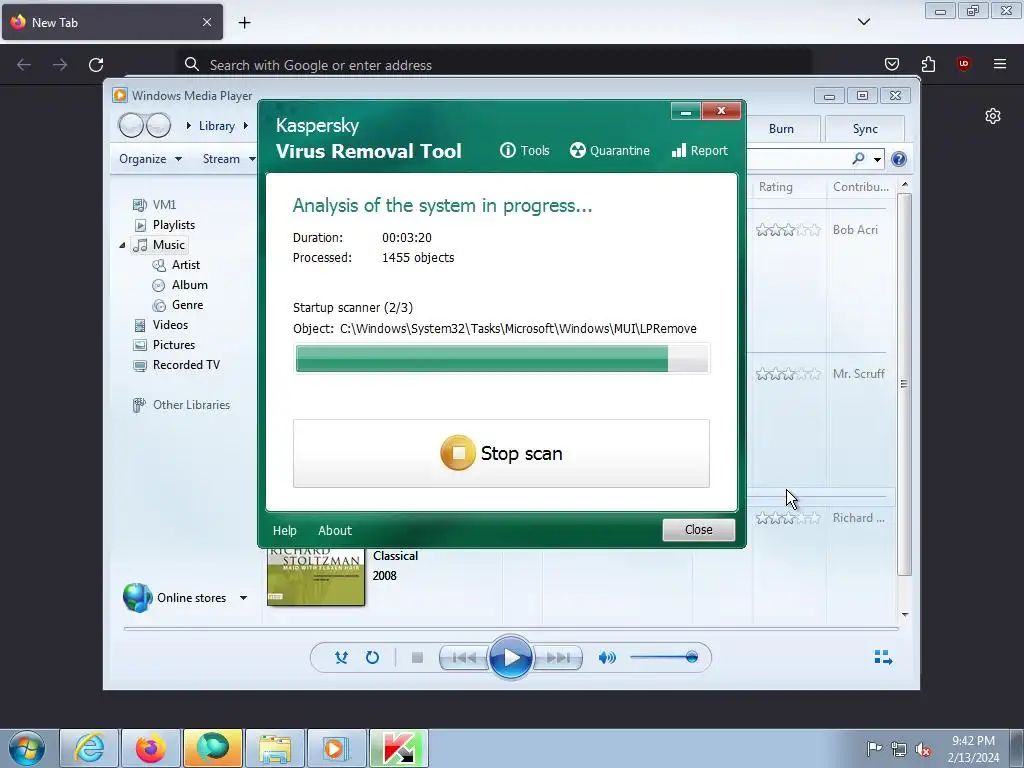This screenshot has width=1024, height=768.
Task: Open Media Player help icon
Action: click(899, 159)
